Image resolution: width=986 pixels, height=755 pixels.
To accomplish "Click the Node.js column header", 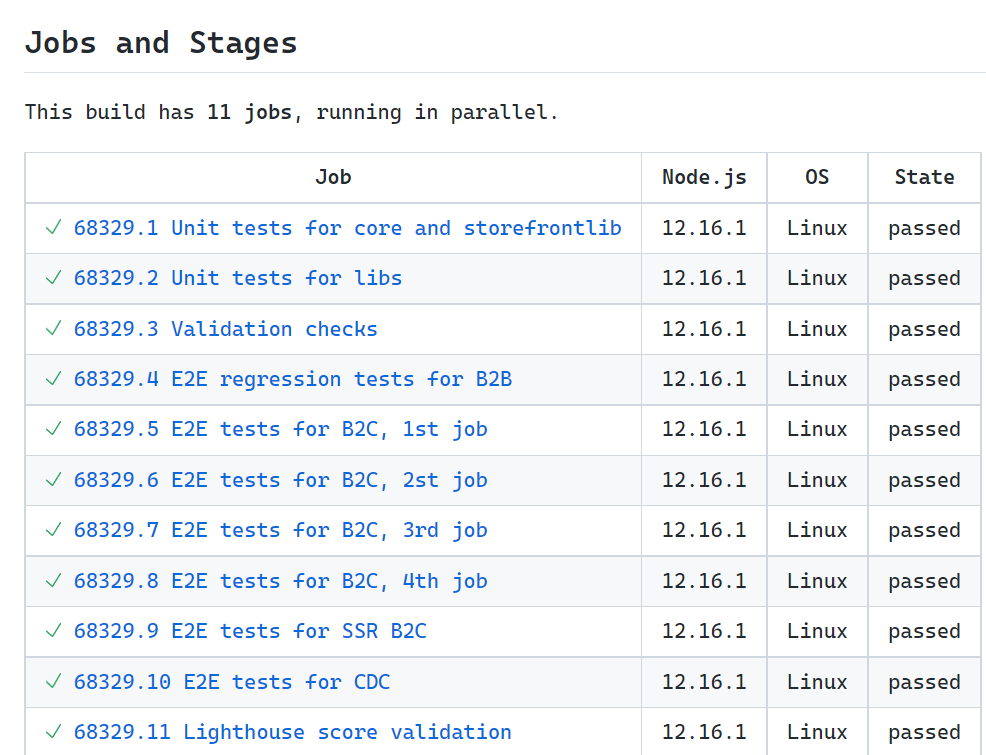I will (x=704, y=177).
